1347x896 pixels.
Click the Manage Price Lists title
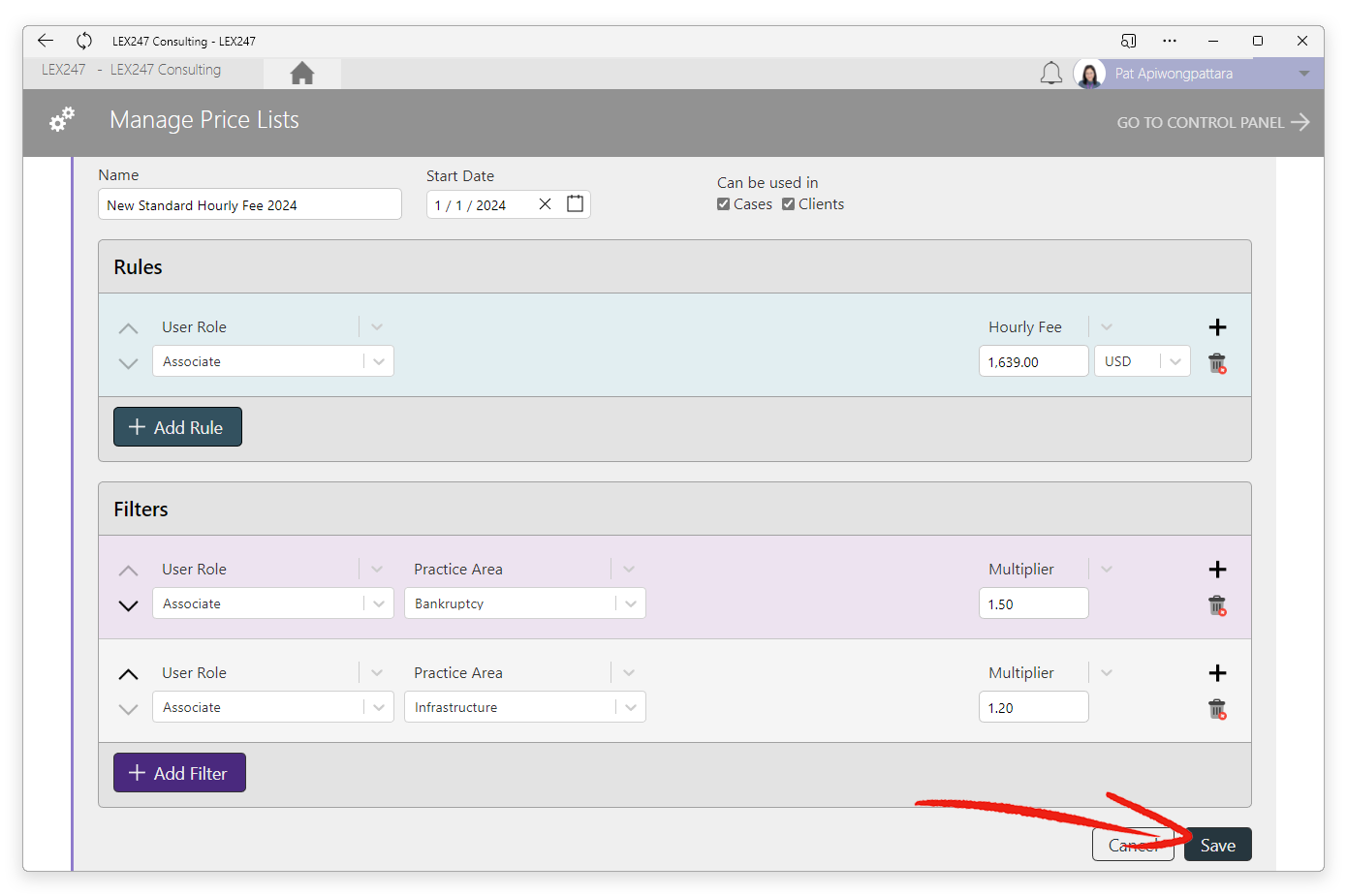[x=204, y=120]
